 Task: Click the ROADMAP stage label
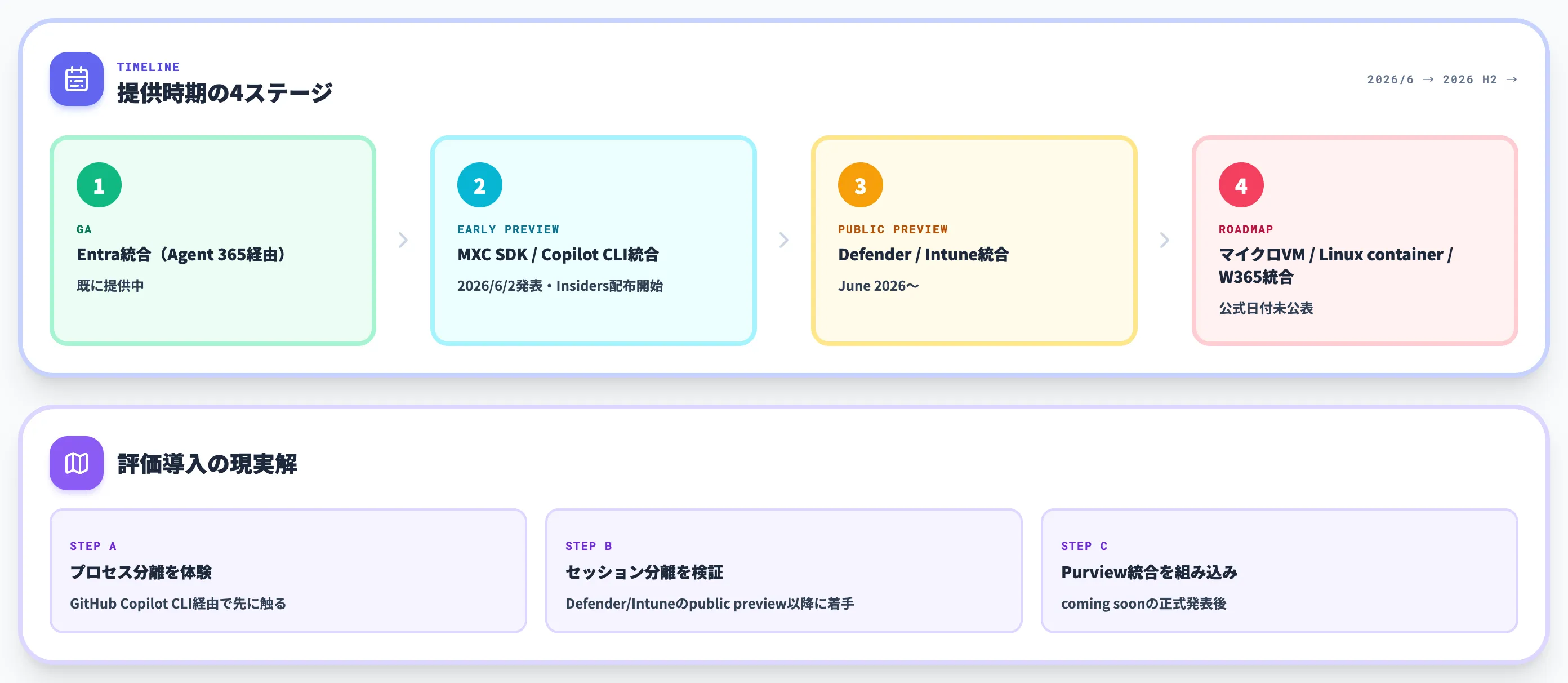click(1246, 230)
